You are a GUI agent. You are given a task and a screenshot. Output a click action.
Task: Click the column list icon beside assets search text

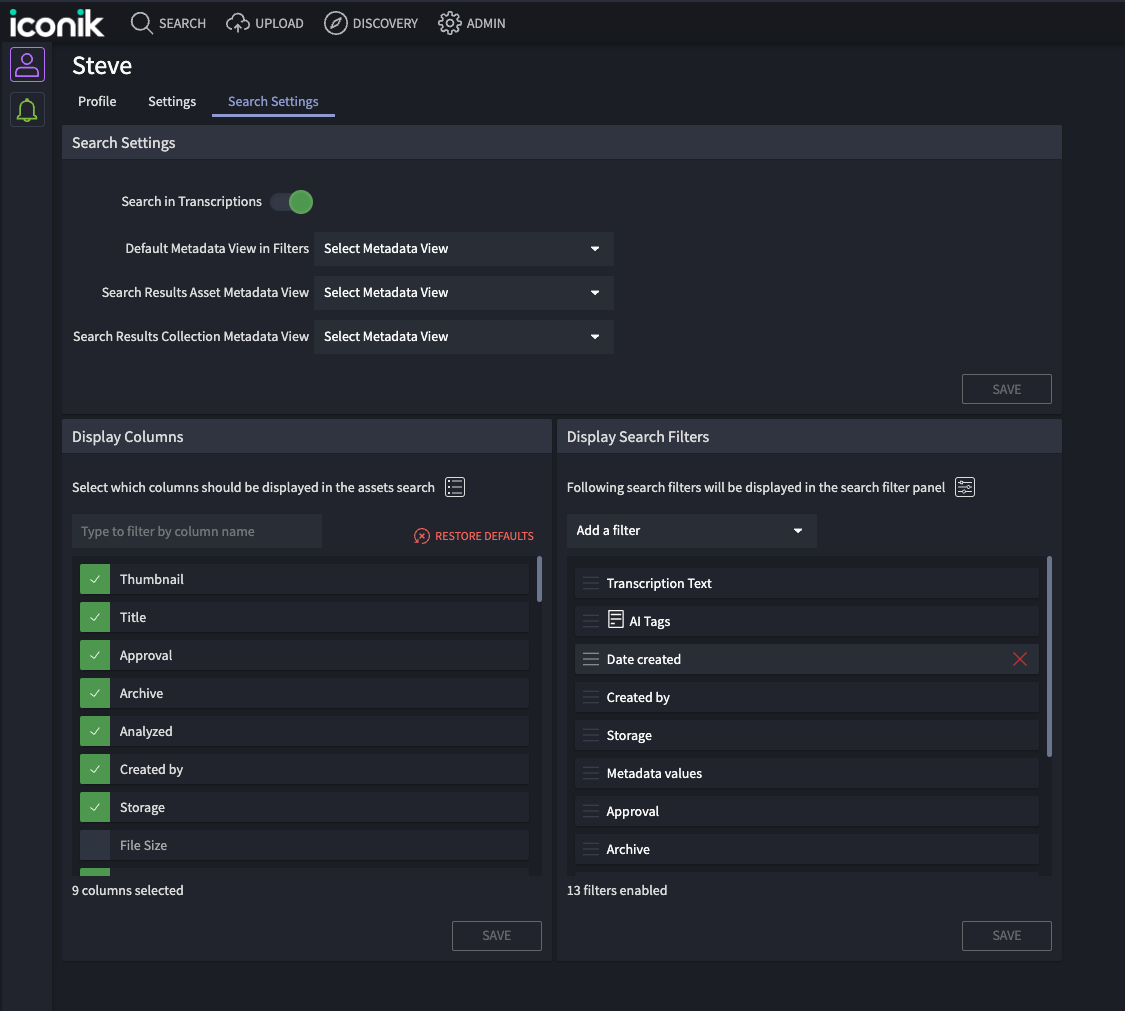coord(454,486)
